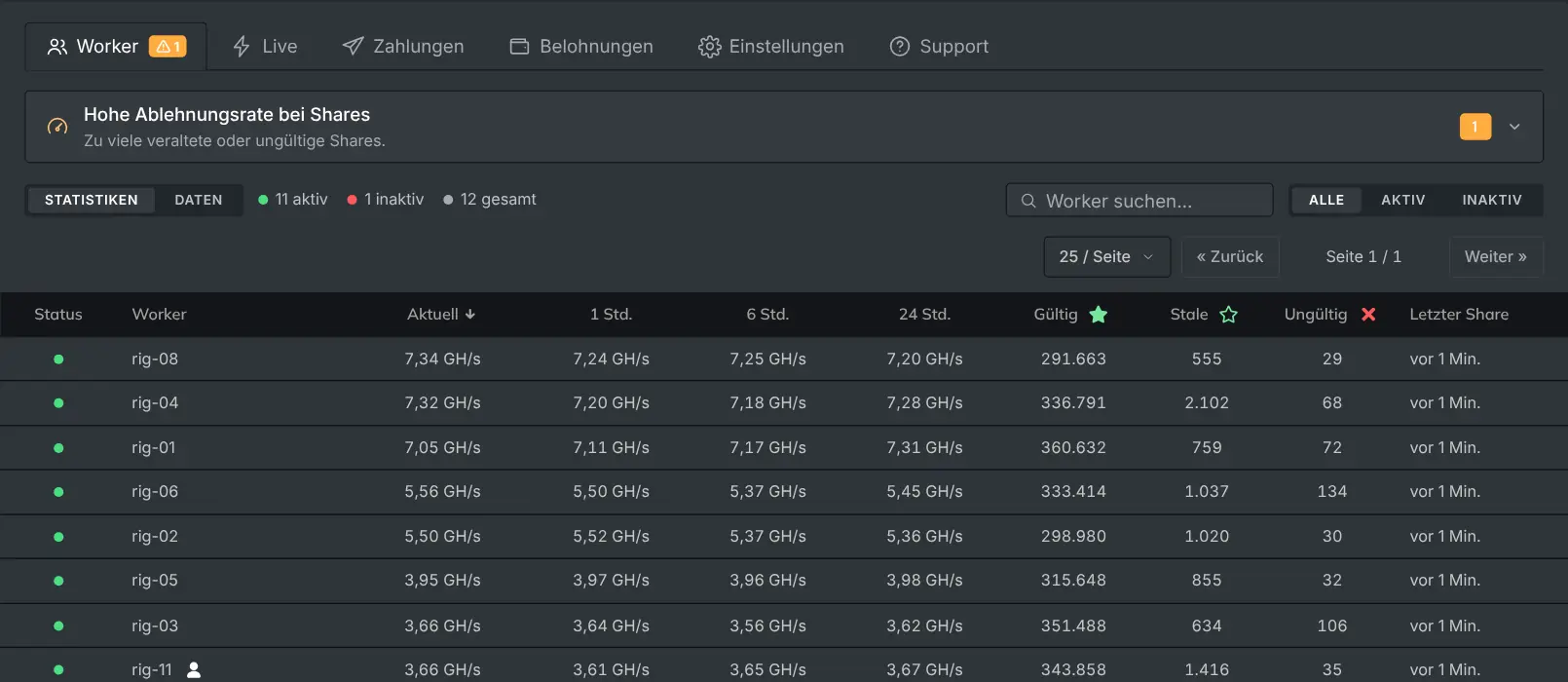Click the Weiter pagination button
This screenshot has height=682, width=1568.
click(1496, 257)
